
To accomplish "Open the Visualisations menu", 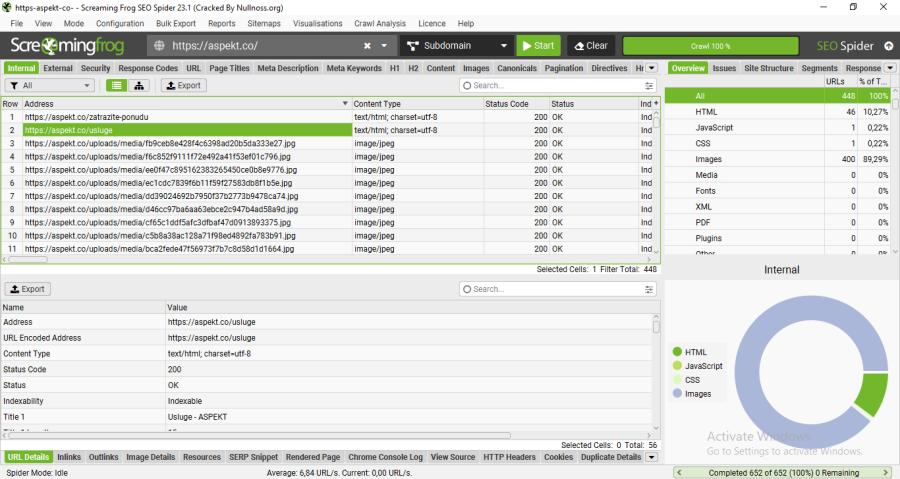I will pyautogui.click(x=317, y=24).
